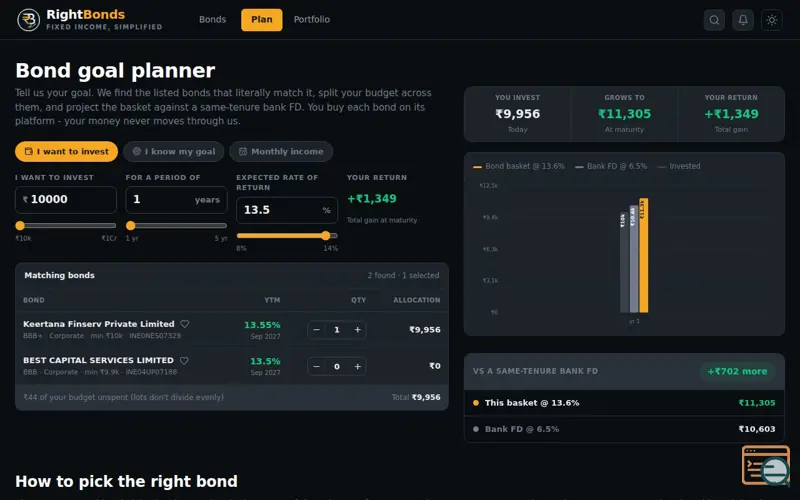Image resolution: width=800 pixels, height=500 pixels.
Task: Click 'How to pick the right bond' heading
Action: [x=127, y=482]
